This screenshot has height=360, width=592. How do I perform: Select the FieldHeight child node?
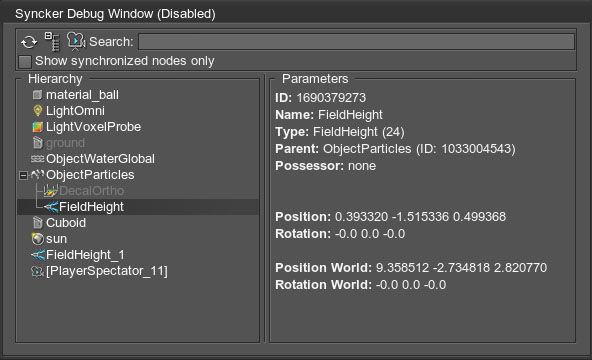tap(91, 207)
